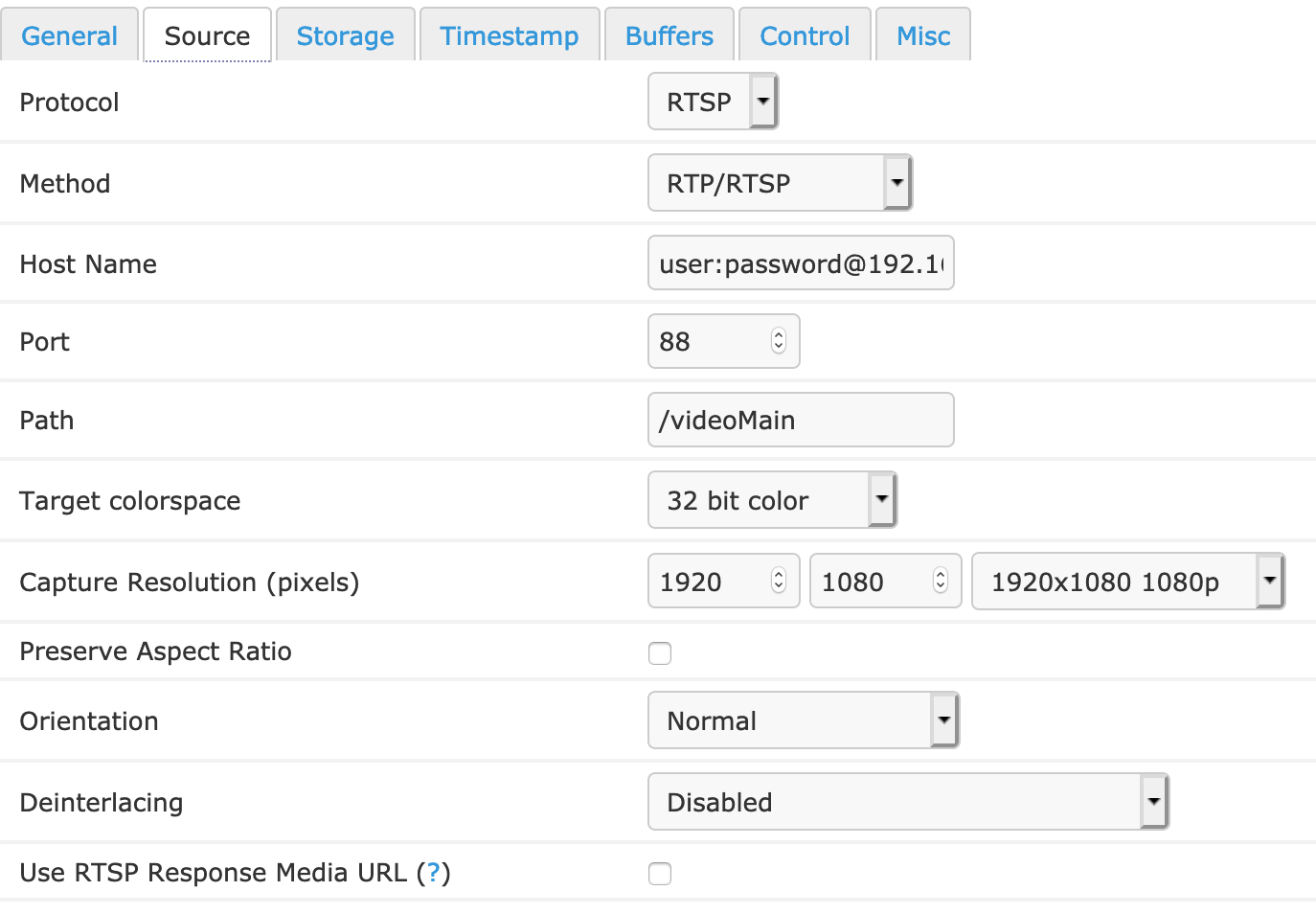Image resolution: width=1316 pixels, height=914 pixels.
Task: Enable Preserve Aspect Ratio
Action: (660, 652)
